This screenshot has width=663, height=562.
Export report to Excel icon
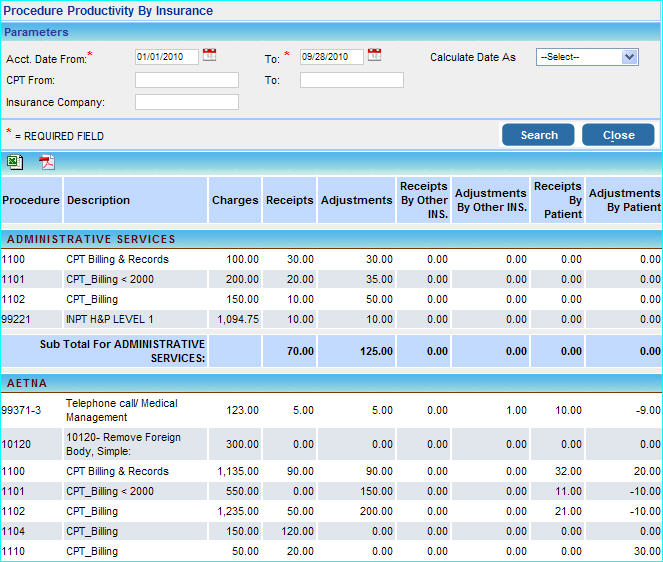coord(15,163)
